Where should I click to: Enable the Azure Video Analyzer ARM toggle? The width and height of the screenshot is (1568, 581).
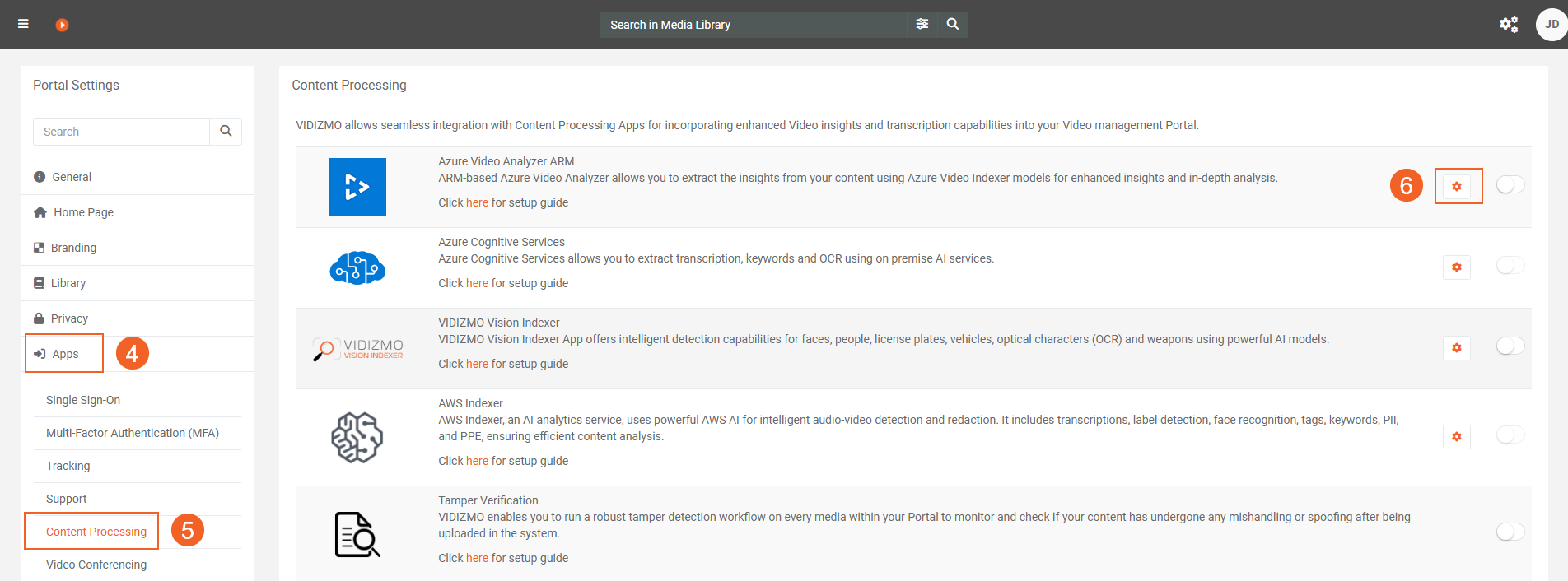1510,185
